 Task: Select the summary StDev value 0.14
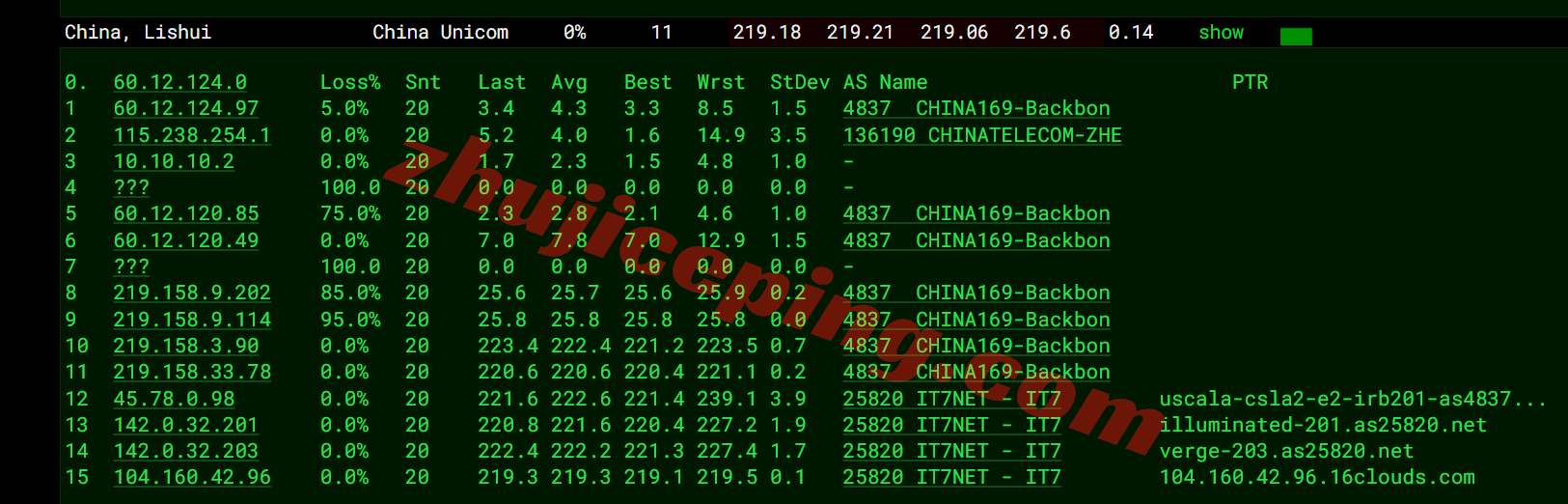(1131, 32)
